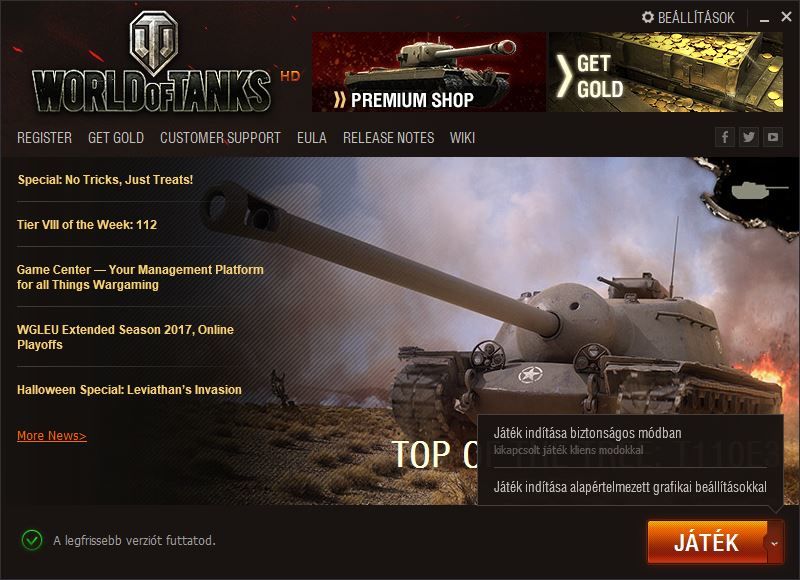800x580 pixels.
Task: Open the Premium Shop banner
Action: [429, 72]
